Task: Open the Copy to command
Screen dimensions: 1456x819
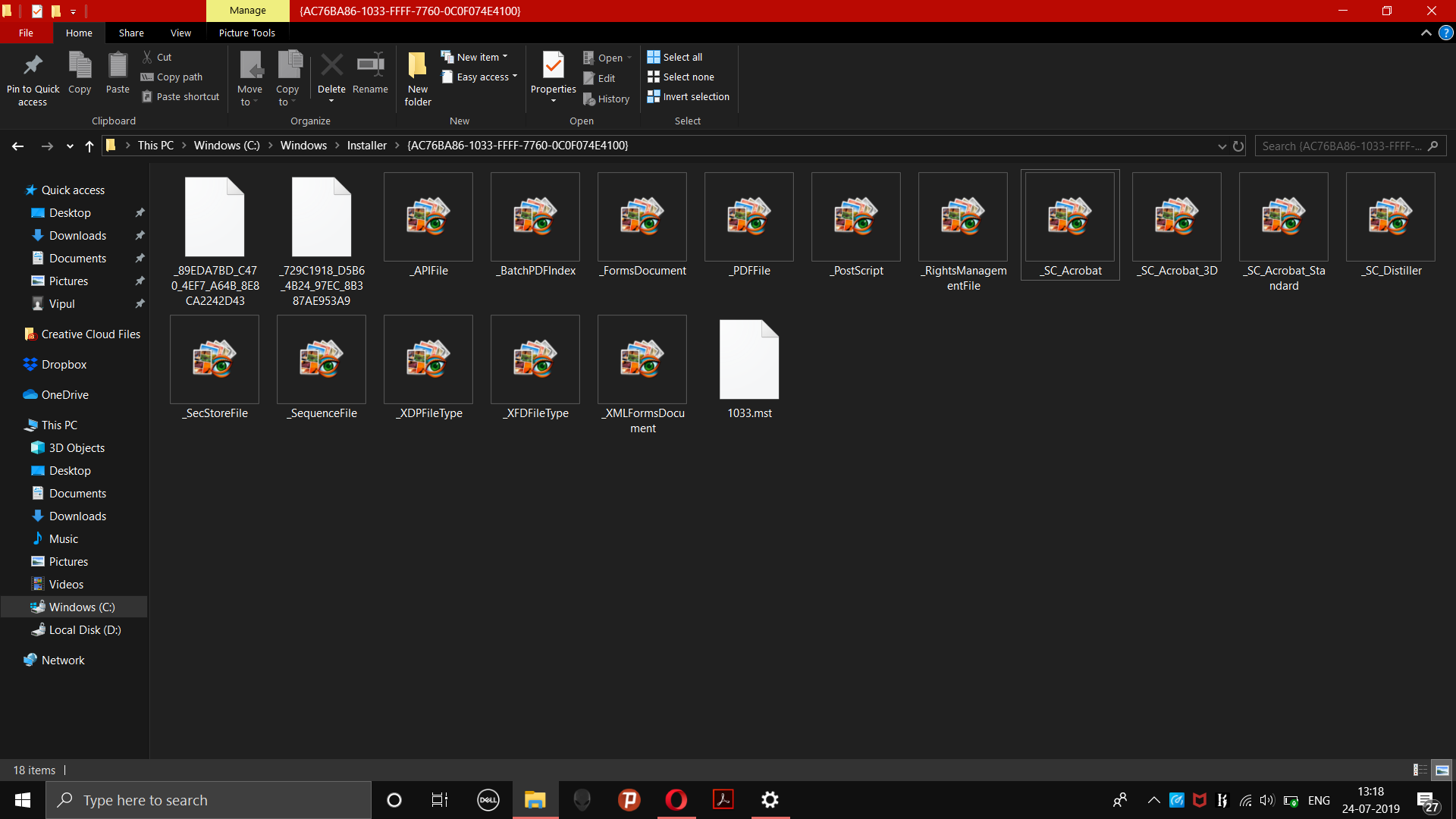Action: click(x=287, y=79)
